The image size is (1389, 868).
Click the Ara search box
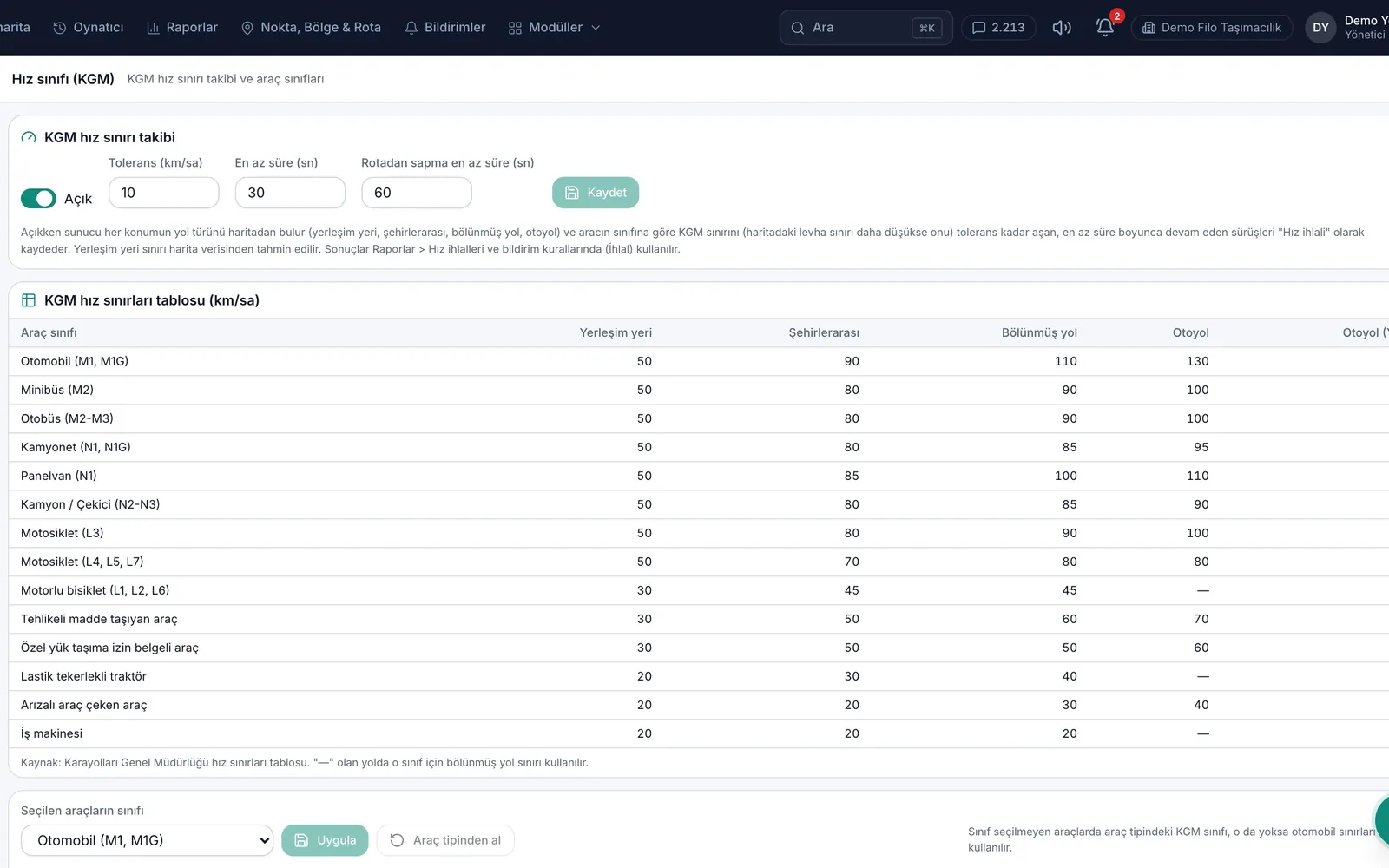coord(866,28)
